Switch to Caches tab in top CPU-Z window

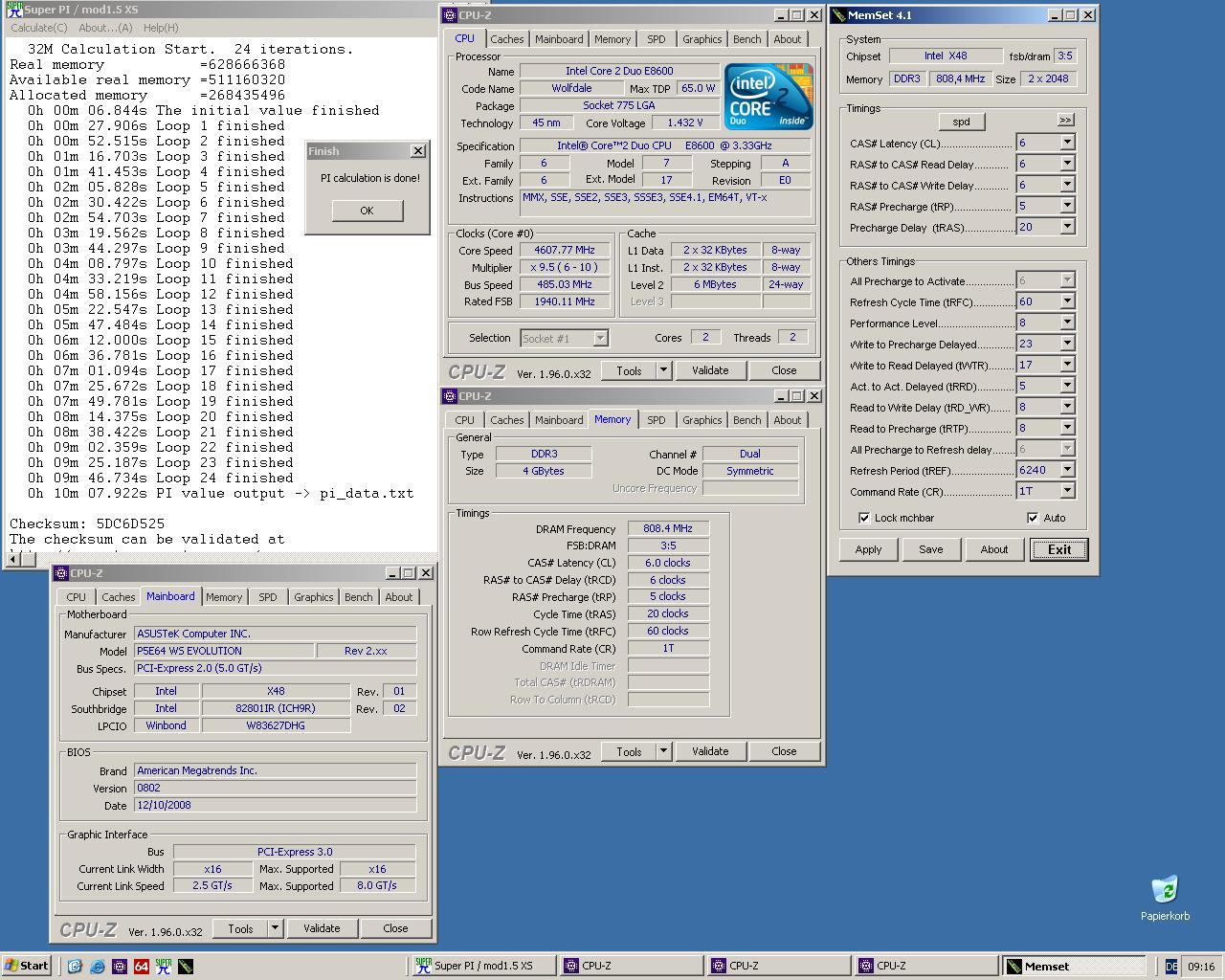507,39
